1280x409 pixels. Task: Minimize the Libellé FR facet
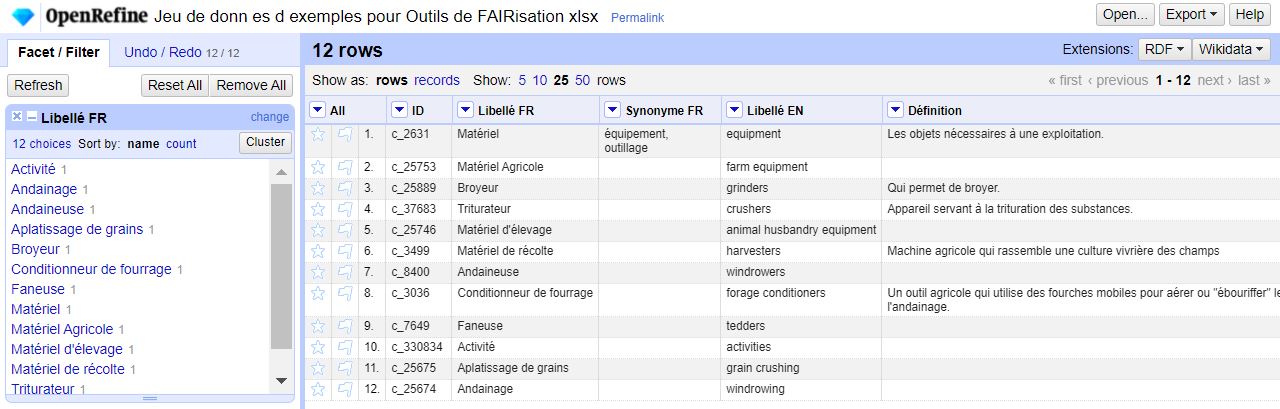point(32,117)
